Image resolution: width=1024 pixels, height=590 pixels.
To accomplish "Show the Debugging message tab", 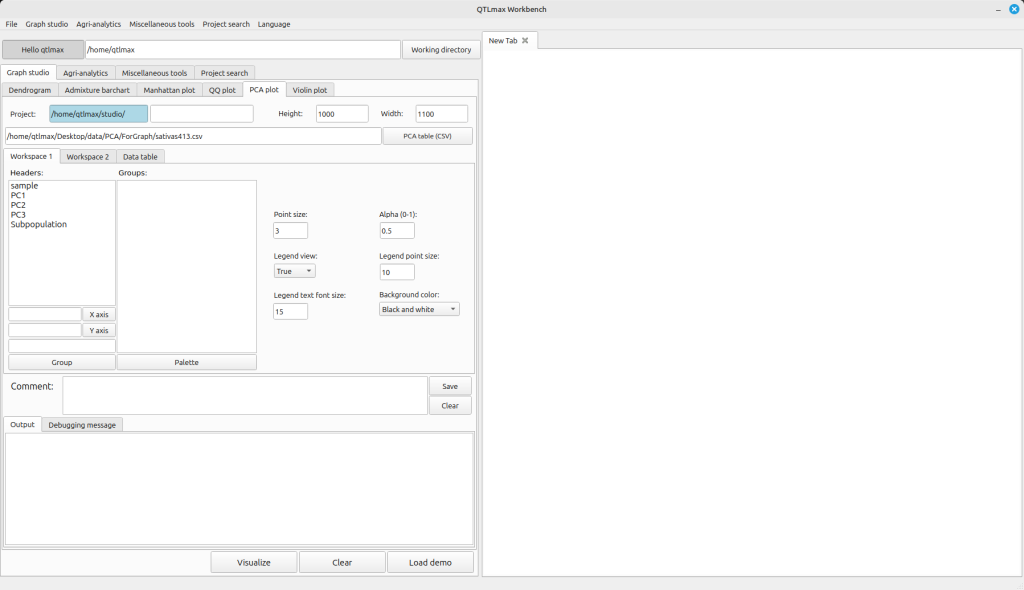I will coord(82,425).
